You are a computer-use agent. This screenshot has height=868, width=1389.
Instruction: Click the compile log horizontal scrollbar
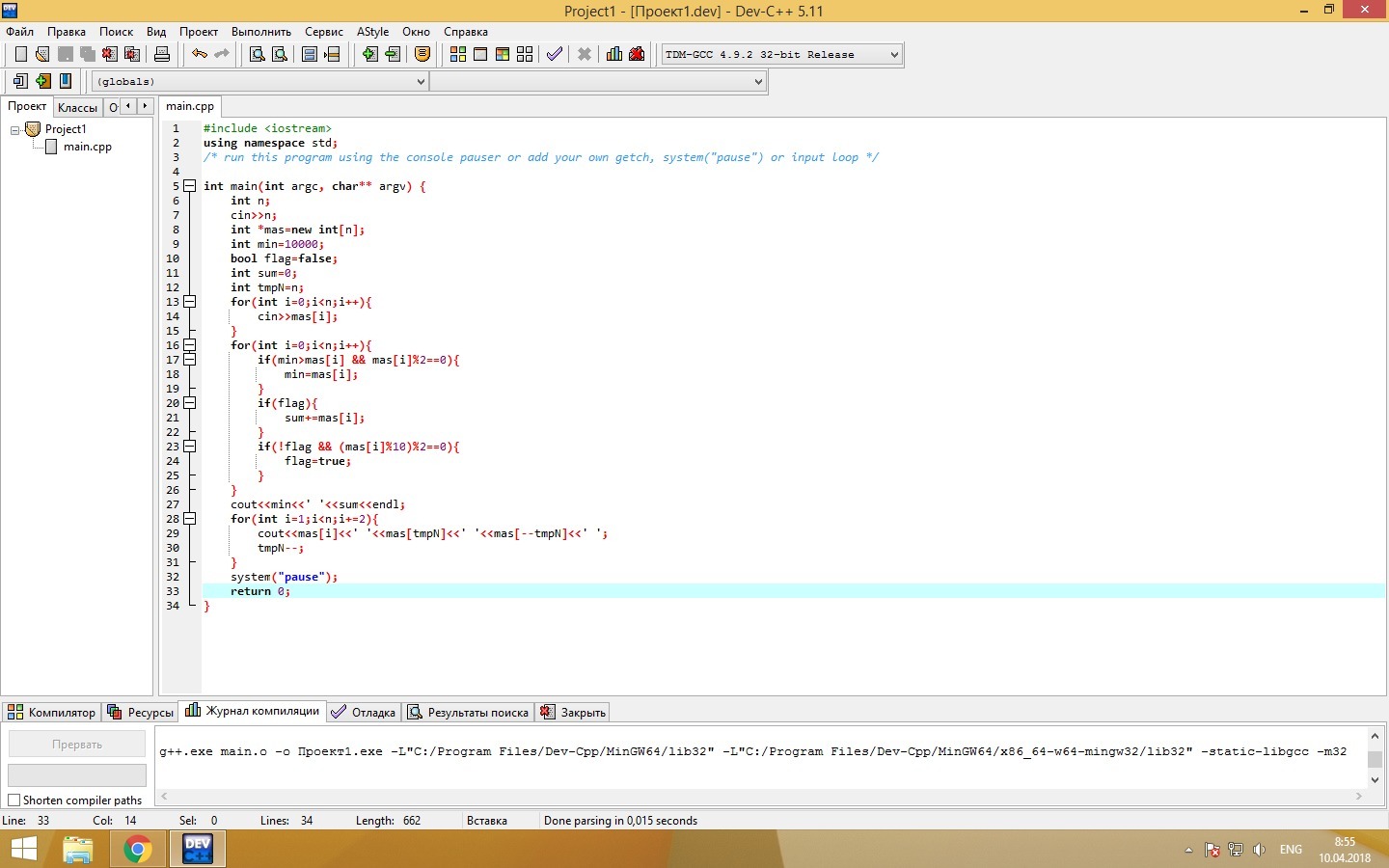(760, 796)
